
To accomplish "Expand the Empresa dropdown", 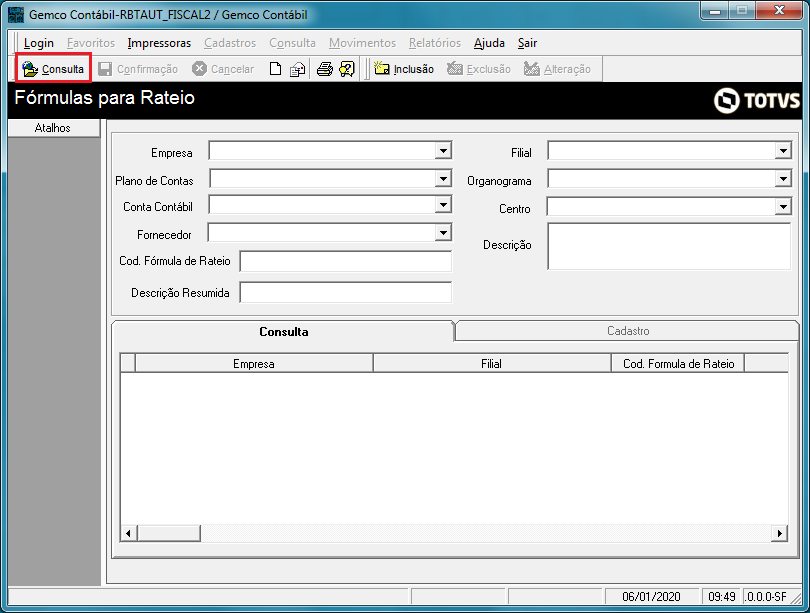I will point(443,151).
